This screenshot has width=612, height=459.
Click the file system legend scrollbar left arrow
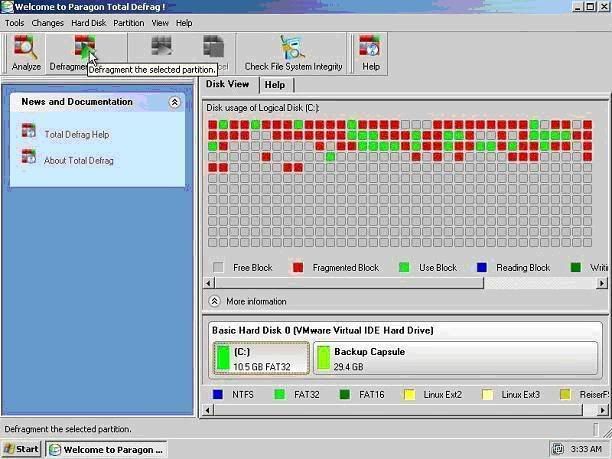pyautogui.click(x=208, y=410)
